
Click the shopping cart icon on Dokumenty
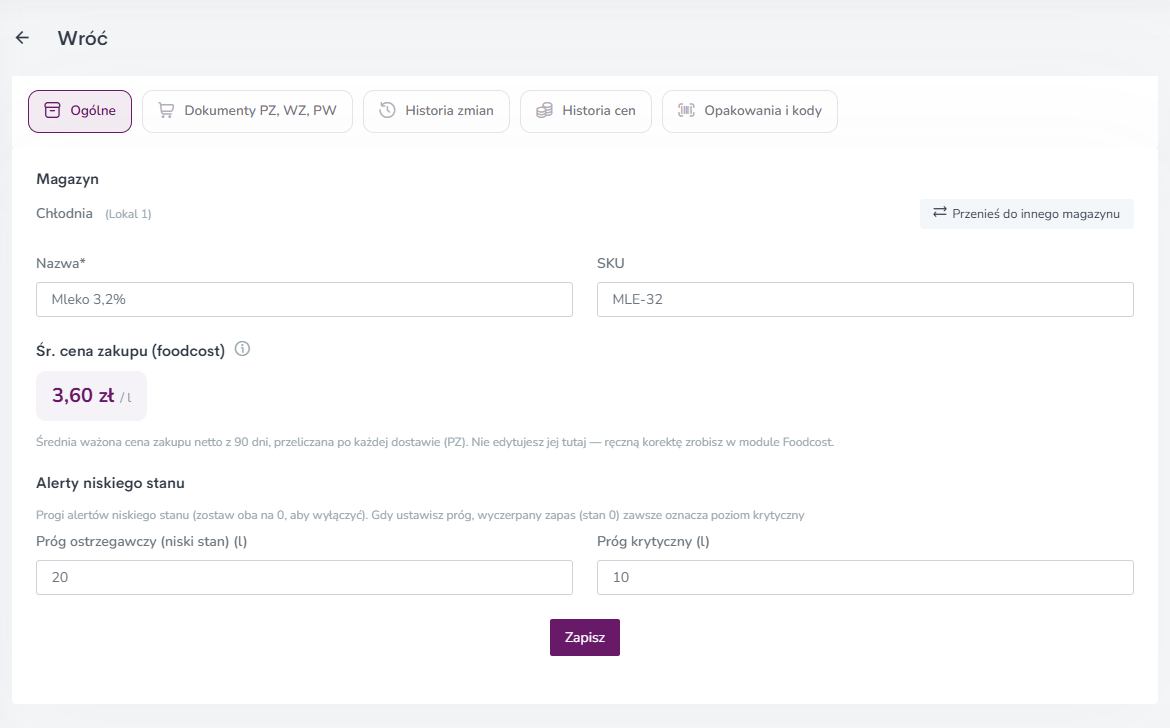(166, 110)
